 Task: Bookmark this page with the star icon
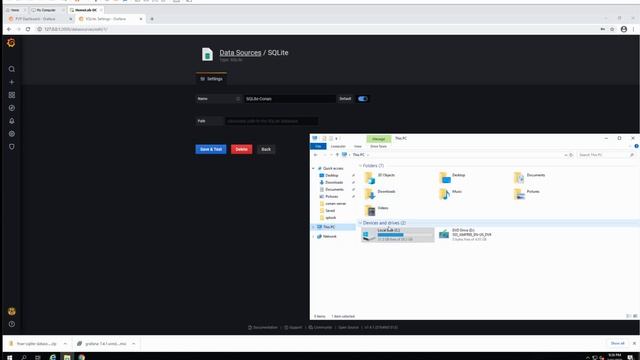pyautogui.click(x=612, y=29)
